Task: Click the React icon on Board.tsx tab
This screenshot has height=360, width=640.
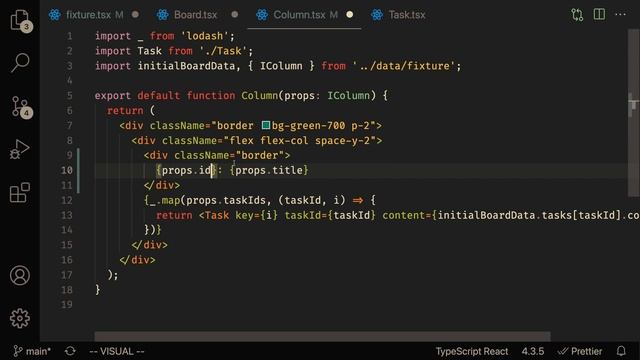Action: coord(162,15)
